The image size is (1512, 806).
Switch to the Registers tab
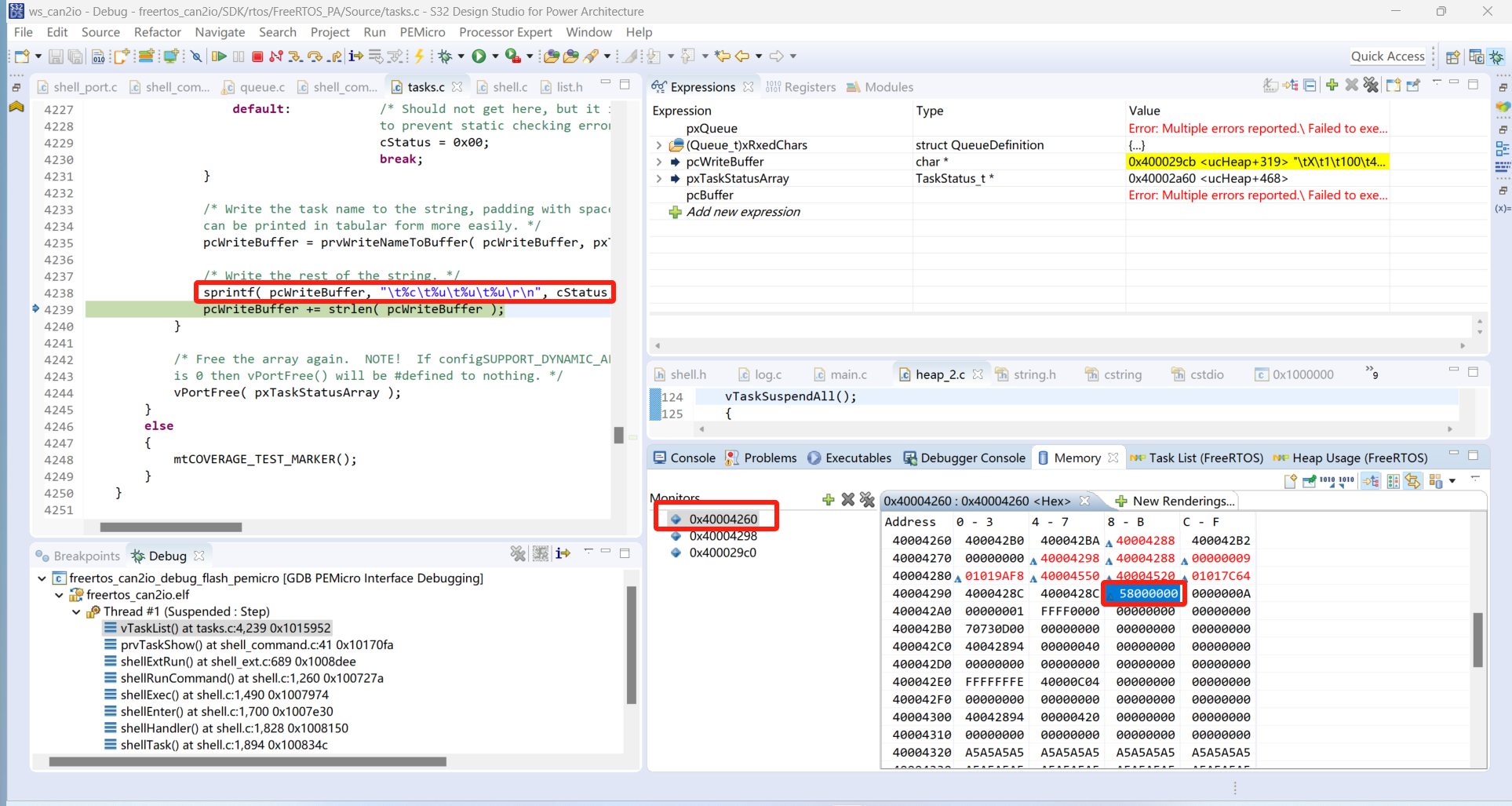click(801, 87)
